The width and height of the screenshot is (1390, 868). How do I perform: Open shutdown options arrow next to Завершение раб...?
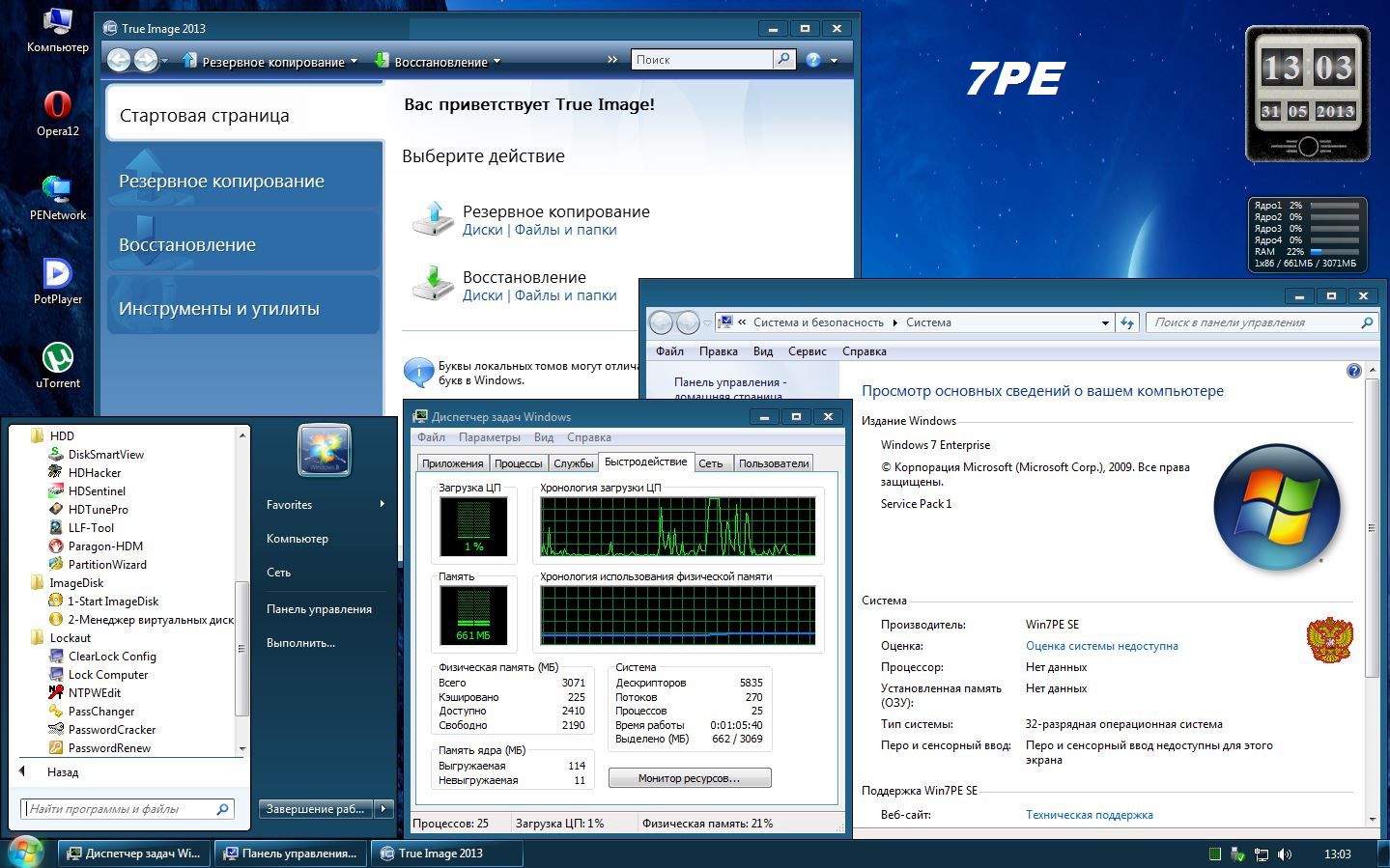point(383,809)
